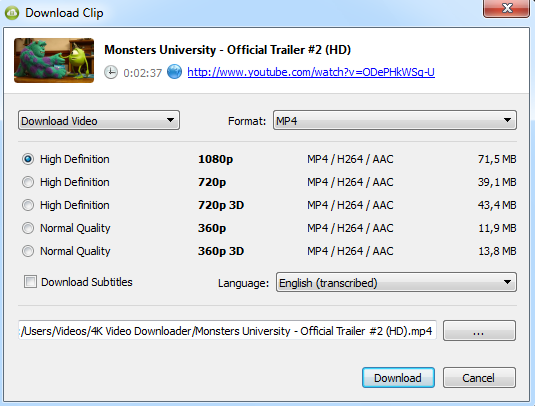Click the Monsters University video thumbnail
The width and height of the screenshot is (535, 406).
tap(54, 60)
